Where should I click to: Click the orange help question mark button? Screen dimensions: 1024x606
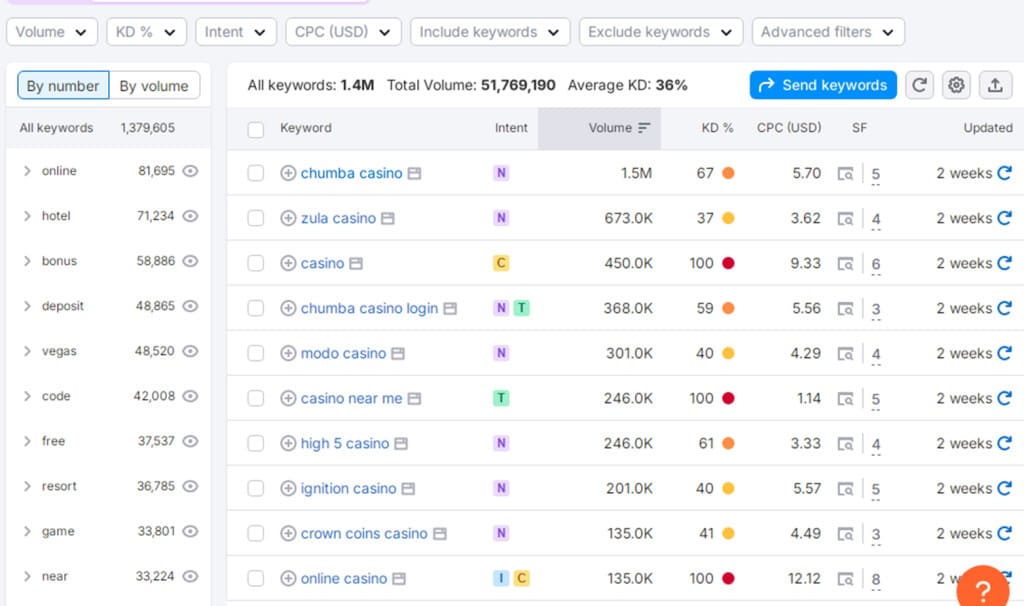[x=983, y=588]
